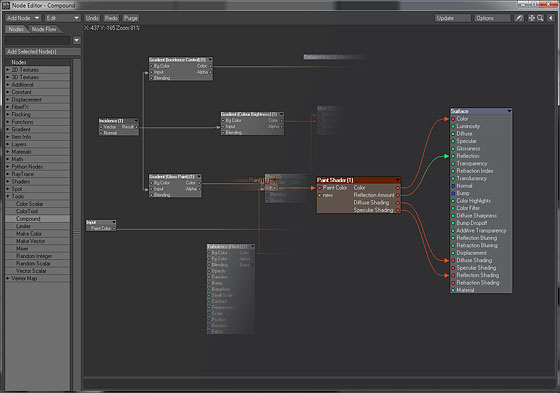Select the Gradient (Gloss Paint) node title

point(172,177)
